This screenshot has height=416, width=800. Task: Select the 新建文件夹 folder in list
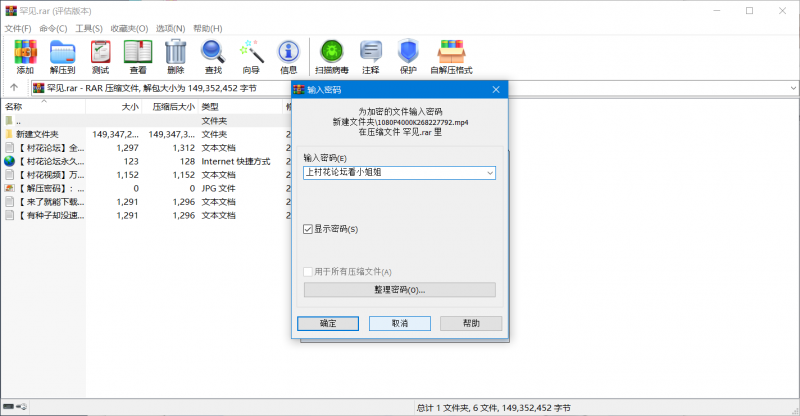tap(37, 134)
